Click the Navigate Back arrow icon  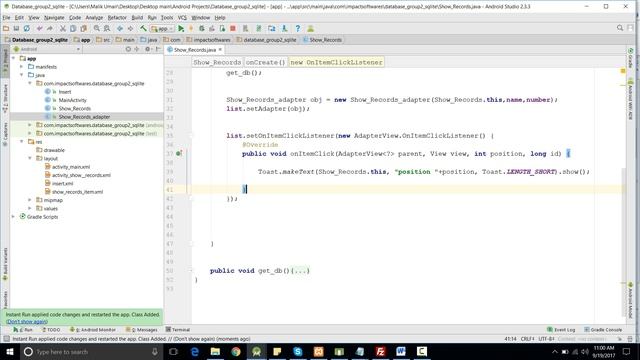click(x=120, y=29)
